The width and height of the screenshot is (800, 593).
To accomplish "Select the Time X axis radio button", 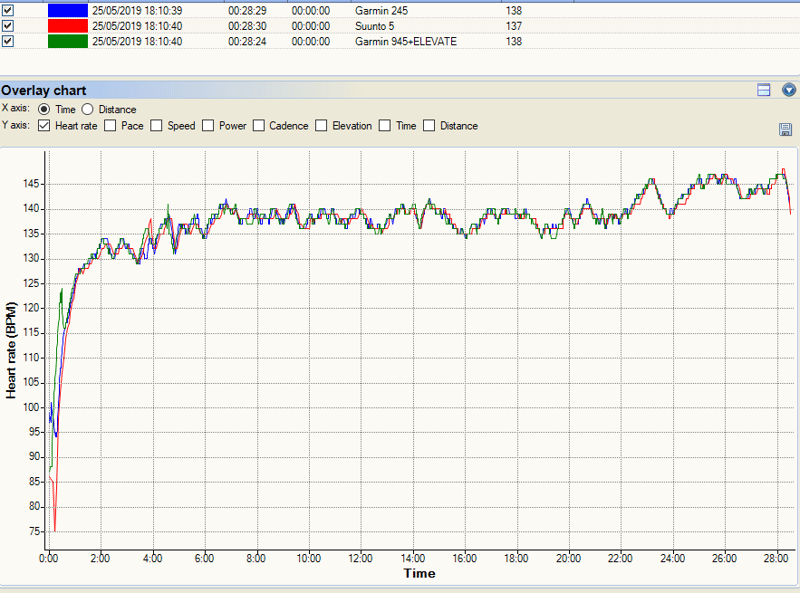I will point(44,109).
